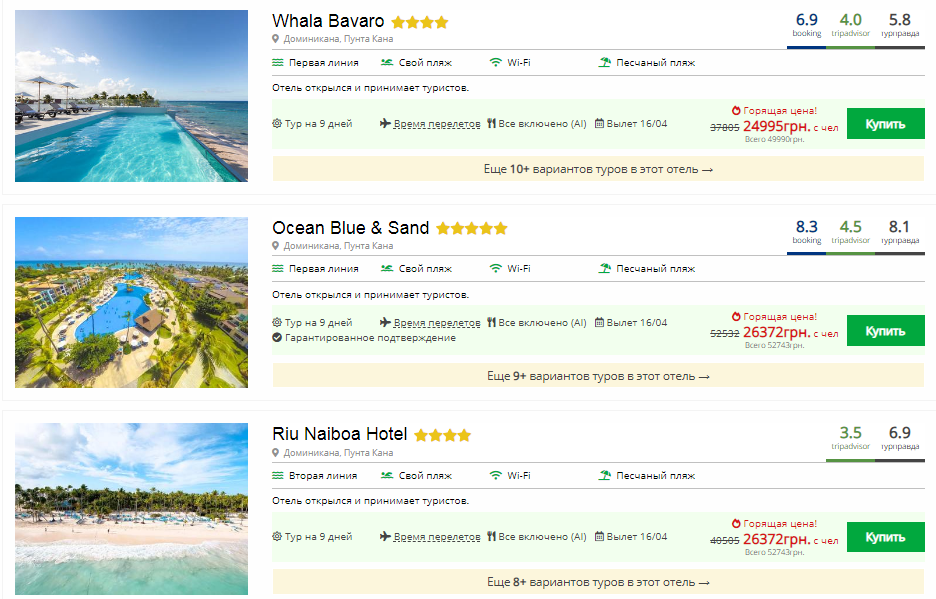The width and height of the screenshot is (936, 599).
Task: Open the tripadvisor 4.5 rating tab for Ocean Blue
Action: point(850,231)
